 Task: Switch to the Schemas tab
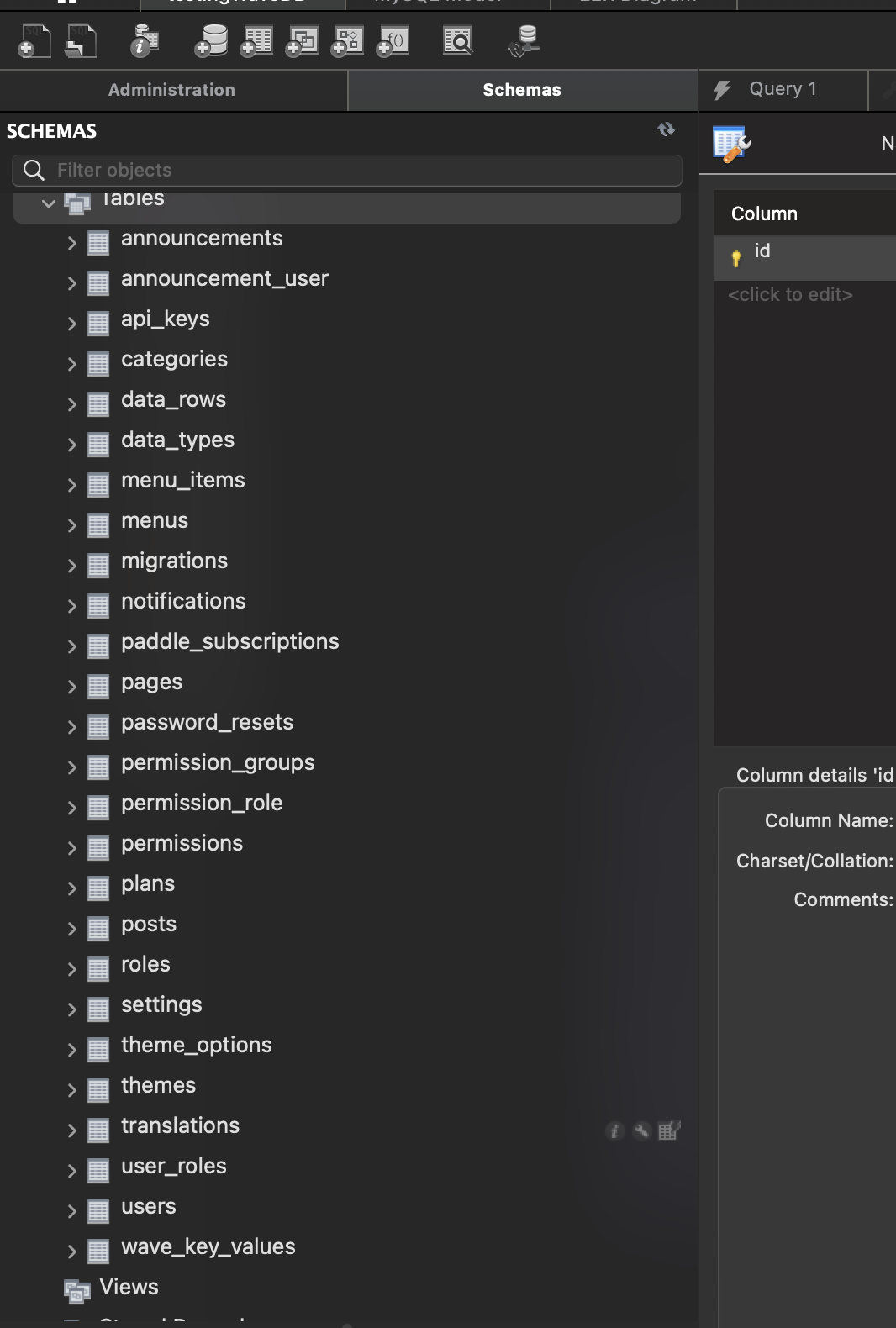522,90
